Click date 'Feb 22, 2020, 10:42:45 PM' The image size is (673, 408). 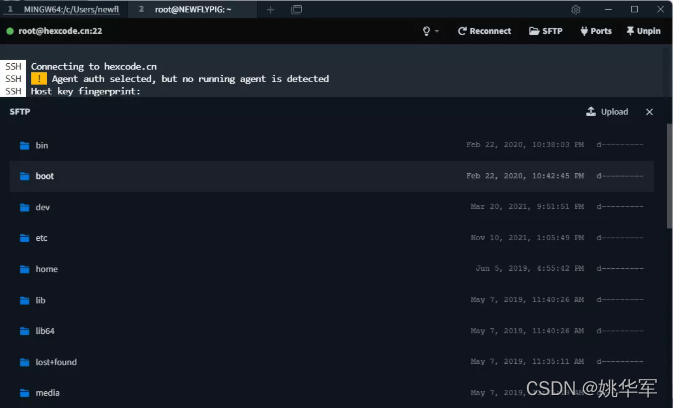(x=525, y=176)
